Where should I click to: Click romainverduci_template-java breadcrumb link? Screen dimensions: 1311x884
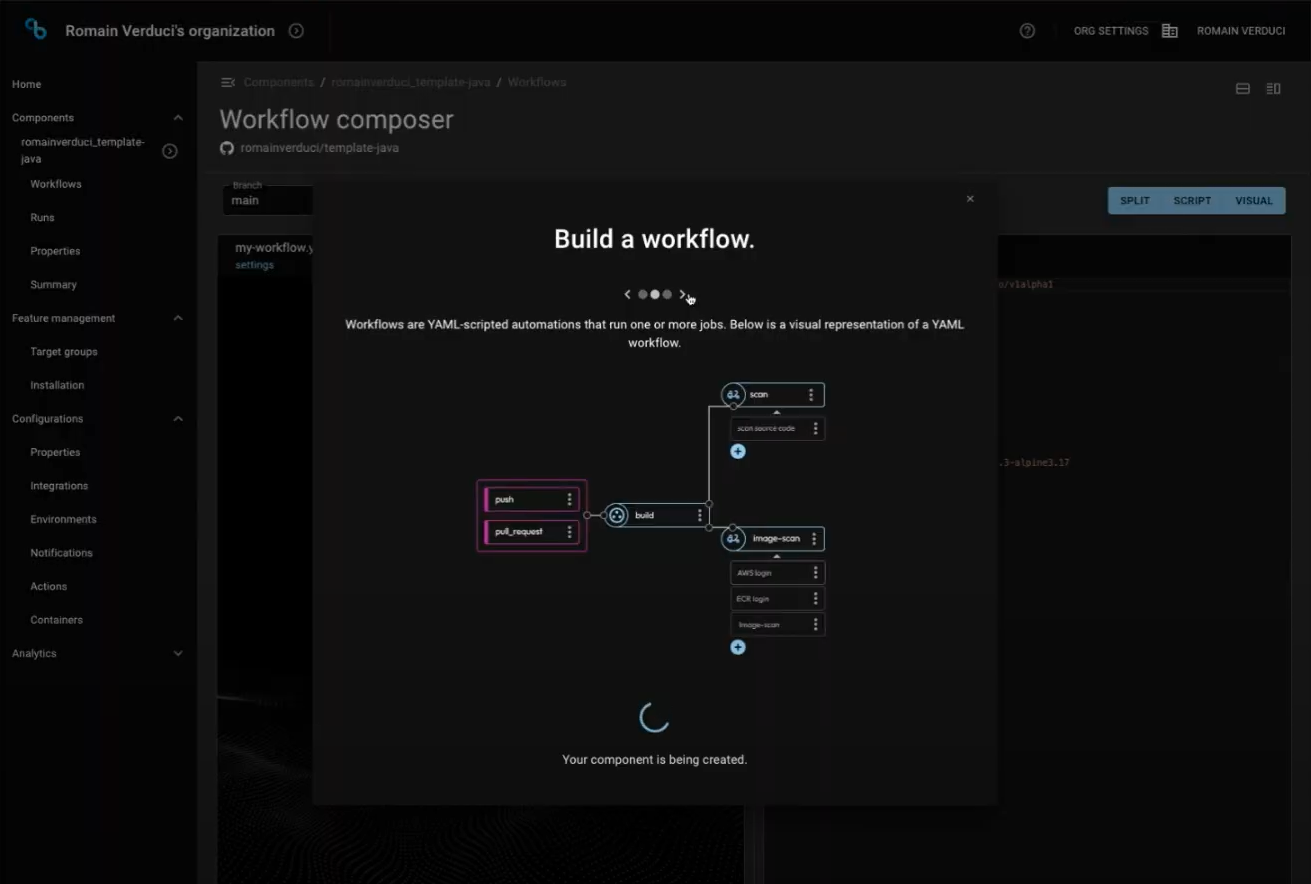coord(411,82)
